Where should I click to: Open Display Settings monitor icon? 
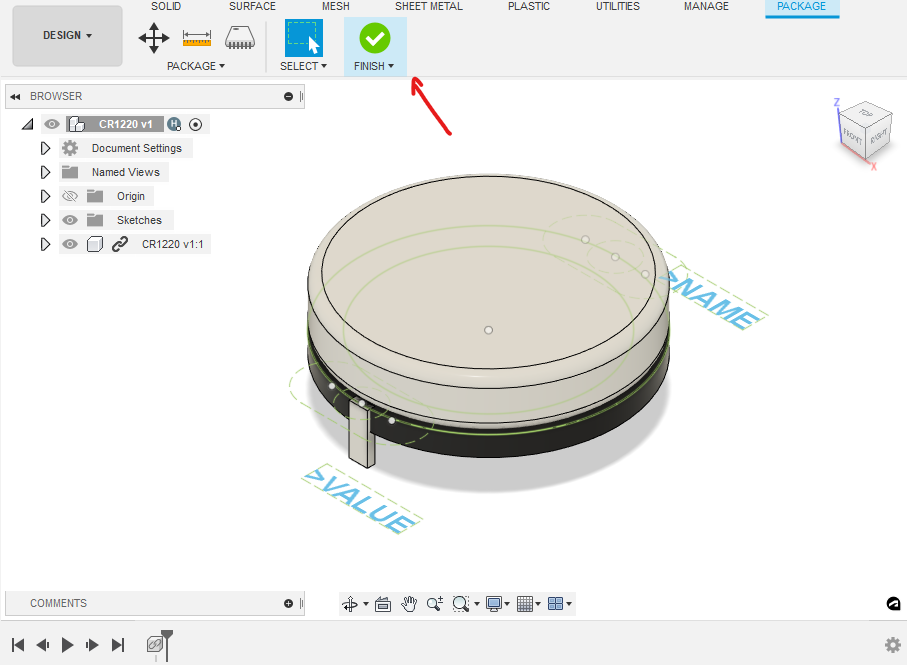coord(494,604)
